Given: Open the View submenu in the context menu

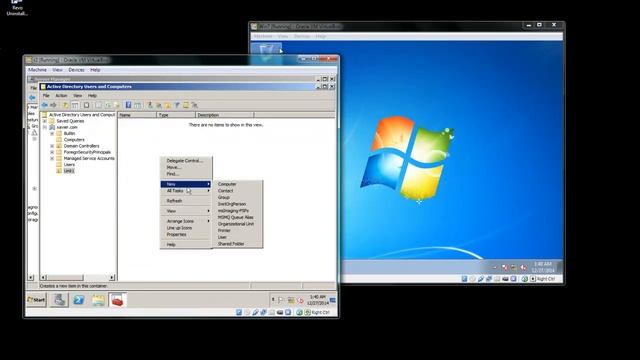Looking at the screenshot, I should (x=186, y=211).
